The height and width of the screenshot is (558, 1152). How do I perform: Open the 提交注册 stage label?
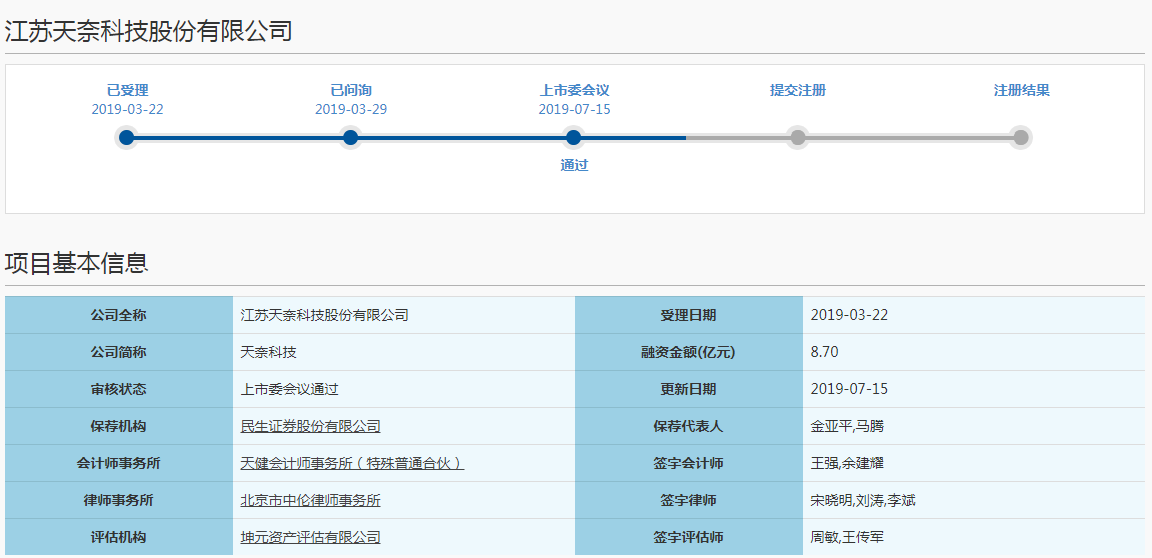coord(798,90)
